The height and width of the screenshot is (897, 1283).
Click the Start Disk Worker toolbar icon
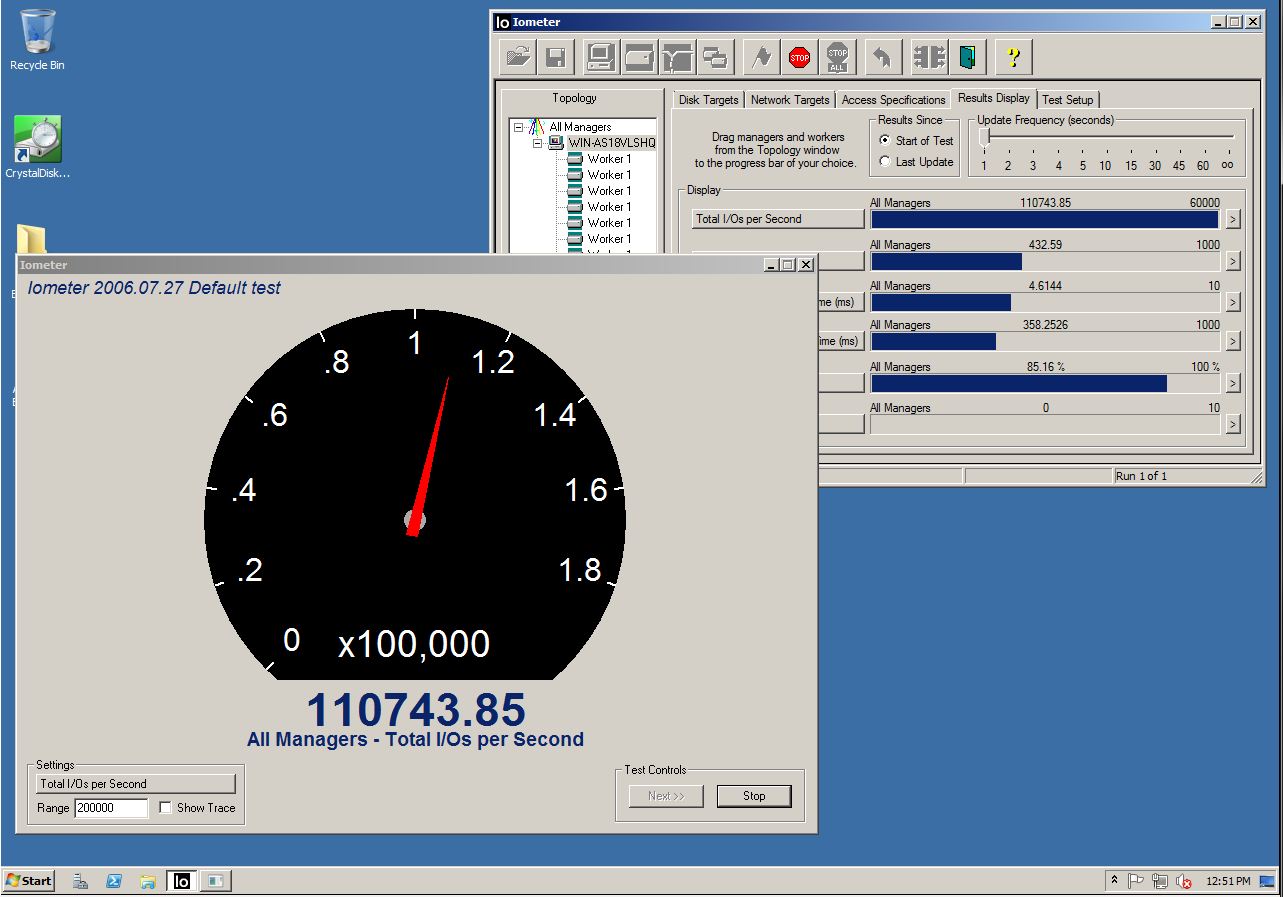click(640, 57)
